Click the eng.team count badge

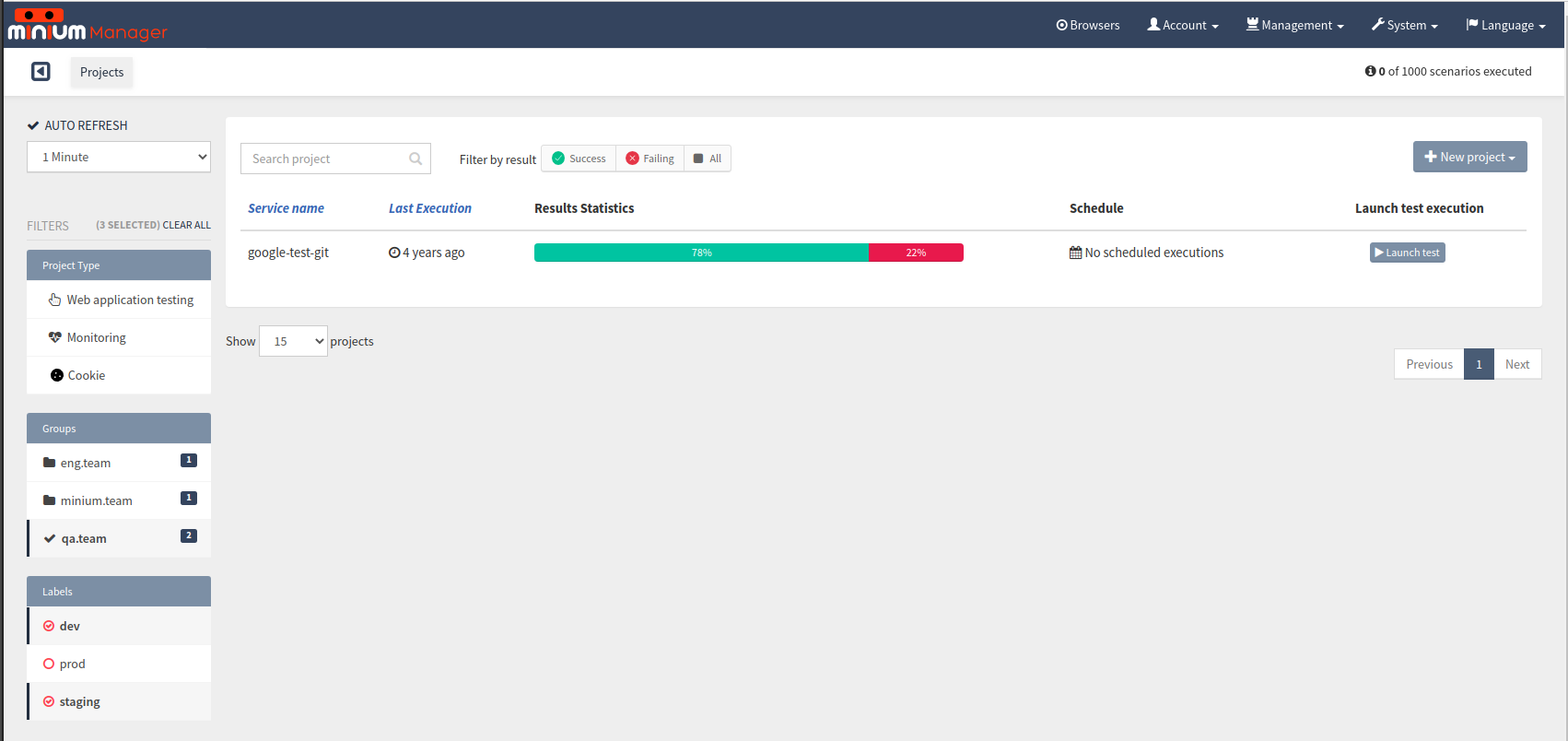189,460
